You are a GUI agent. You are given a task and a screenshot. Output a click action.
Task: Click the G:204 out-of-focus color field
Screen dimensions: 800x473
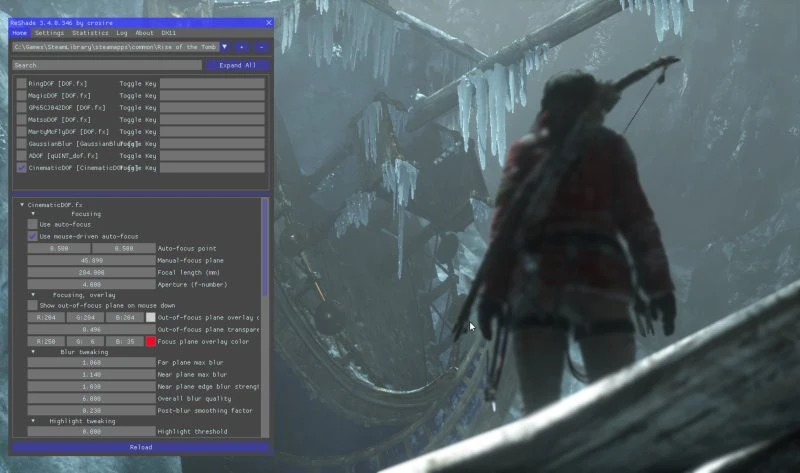tap(85, 317)
